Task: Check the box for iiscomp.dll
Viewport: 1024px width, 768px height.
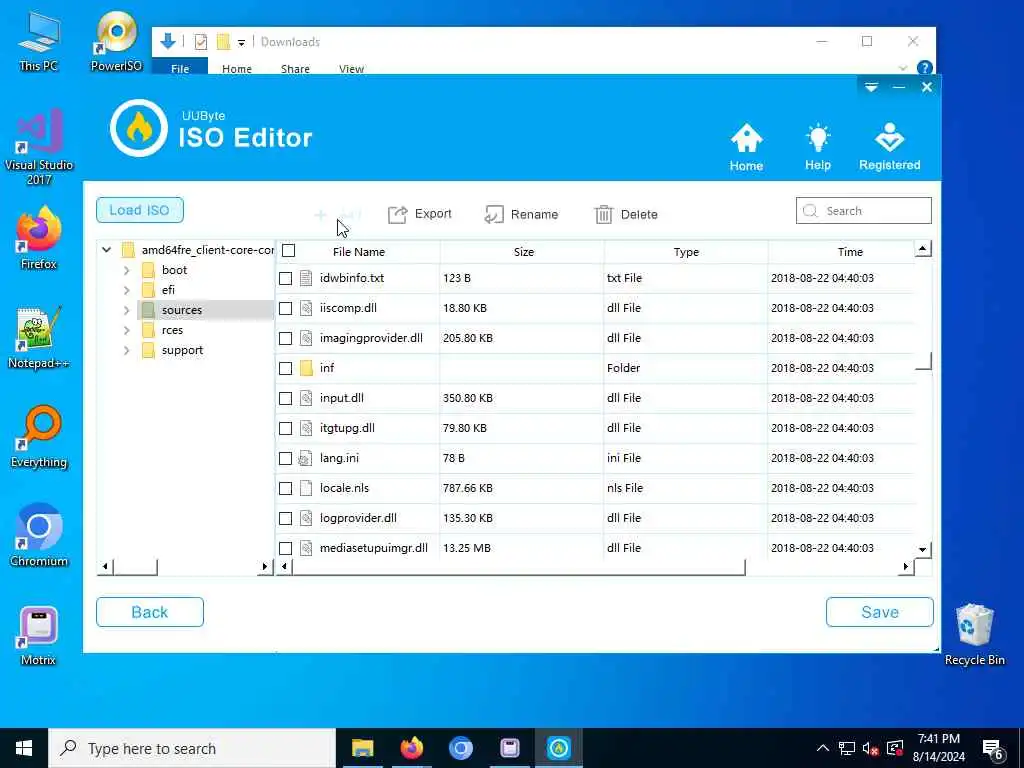Action: tap(285, 308)
